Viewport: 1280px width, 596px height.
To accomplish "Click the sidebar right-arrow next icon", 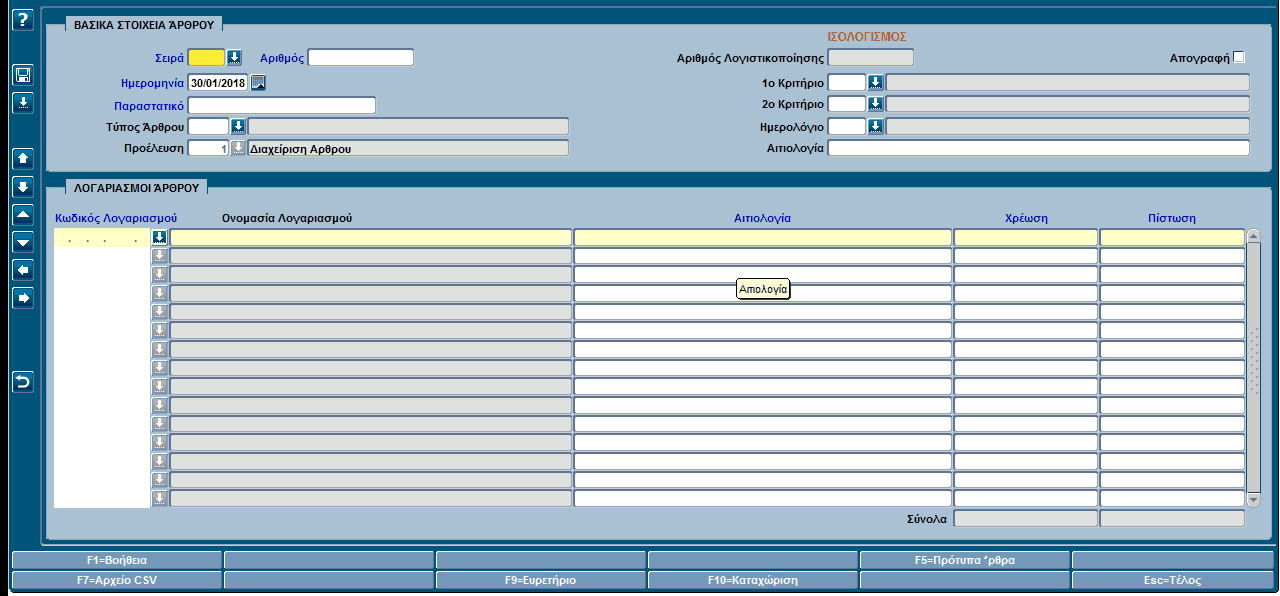I will [23, 297].
